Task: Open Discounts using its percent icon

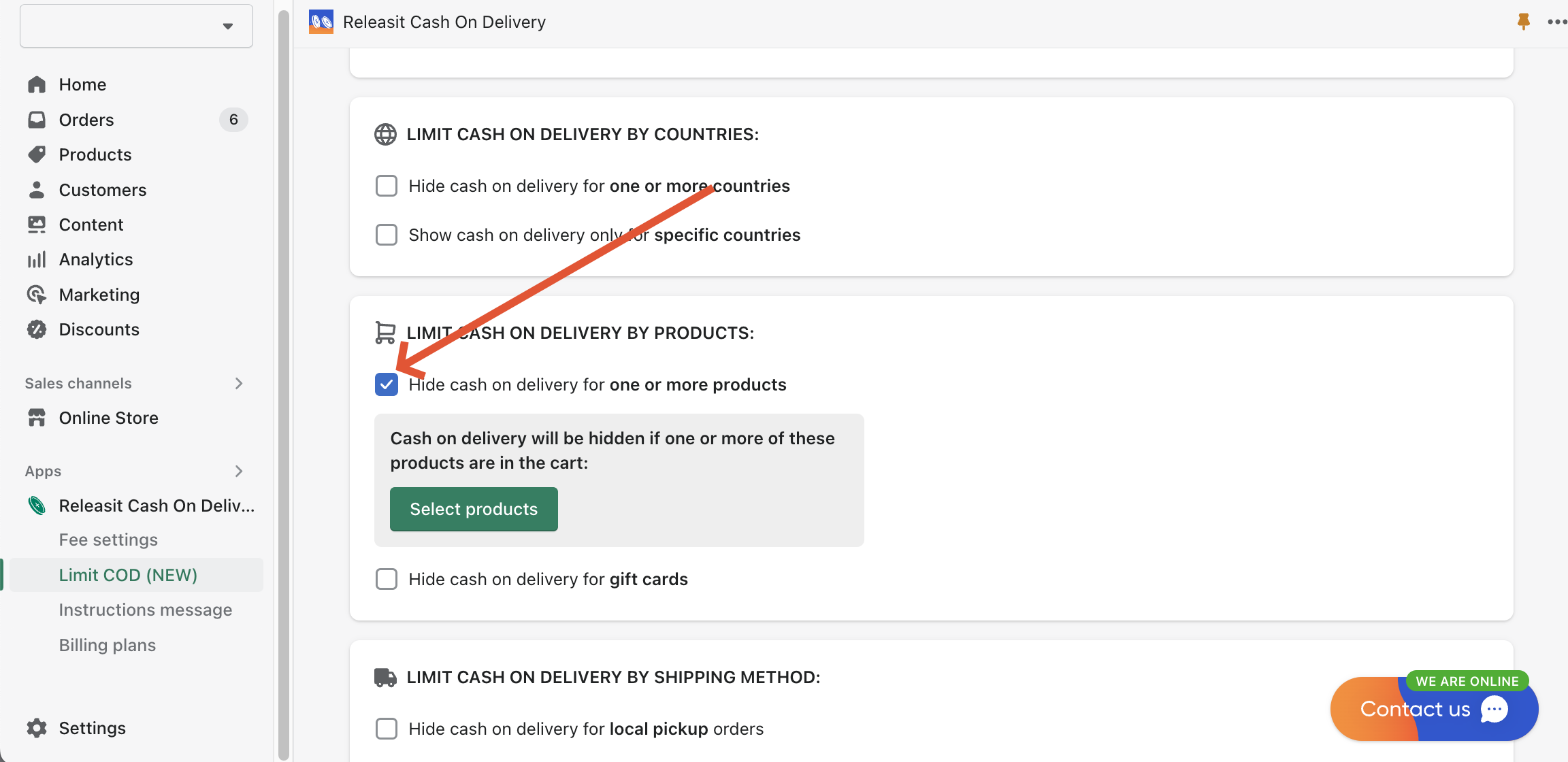Action: click(37, 329)
